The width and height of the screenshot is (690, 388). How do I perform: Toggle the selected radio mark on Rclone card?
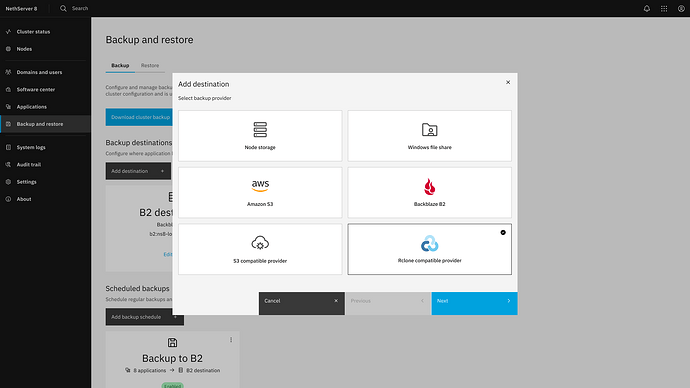coord(503,232)
